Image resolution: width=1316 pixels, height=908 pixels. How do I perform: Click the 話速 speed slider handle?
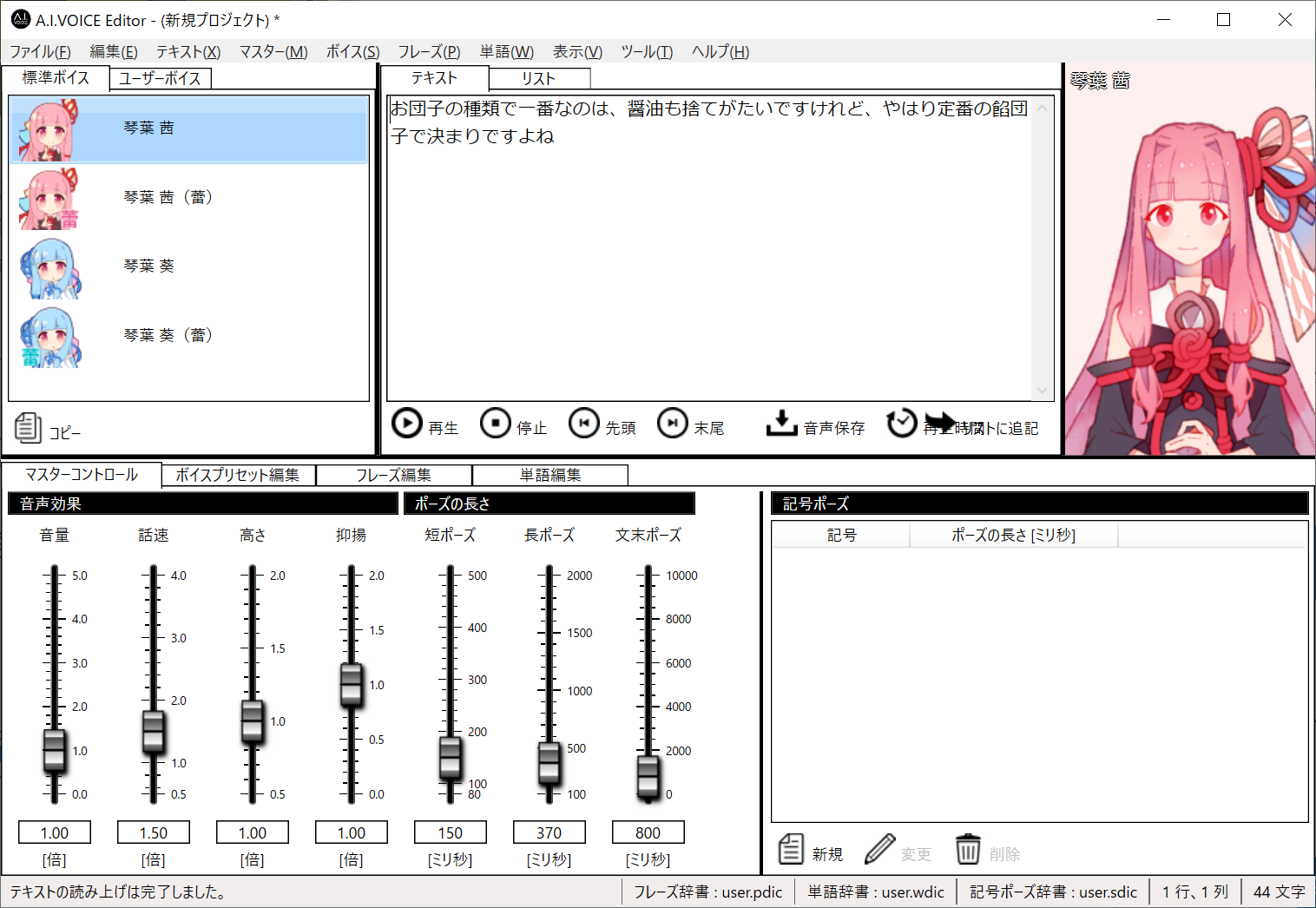(153, 731)
